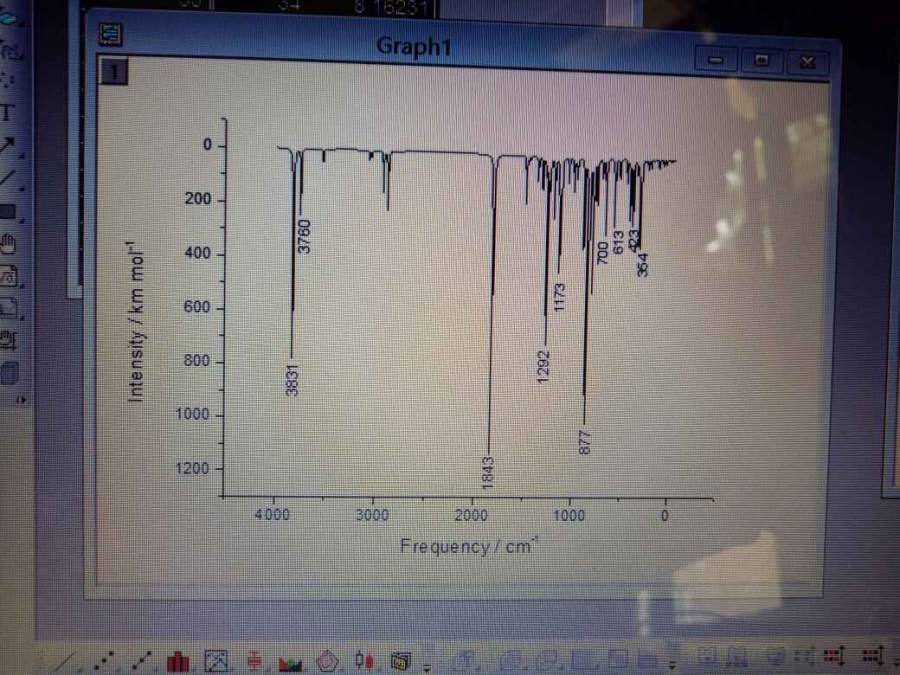Viewport: 900px width, 675px height.
Task: Choose the polar/radar plot icon
Action: [327, 661]
